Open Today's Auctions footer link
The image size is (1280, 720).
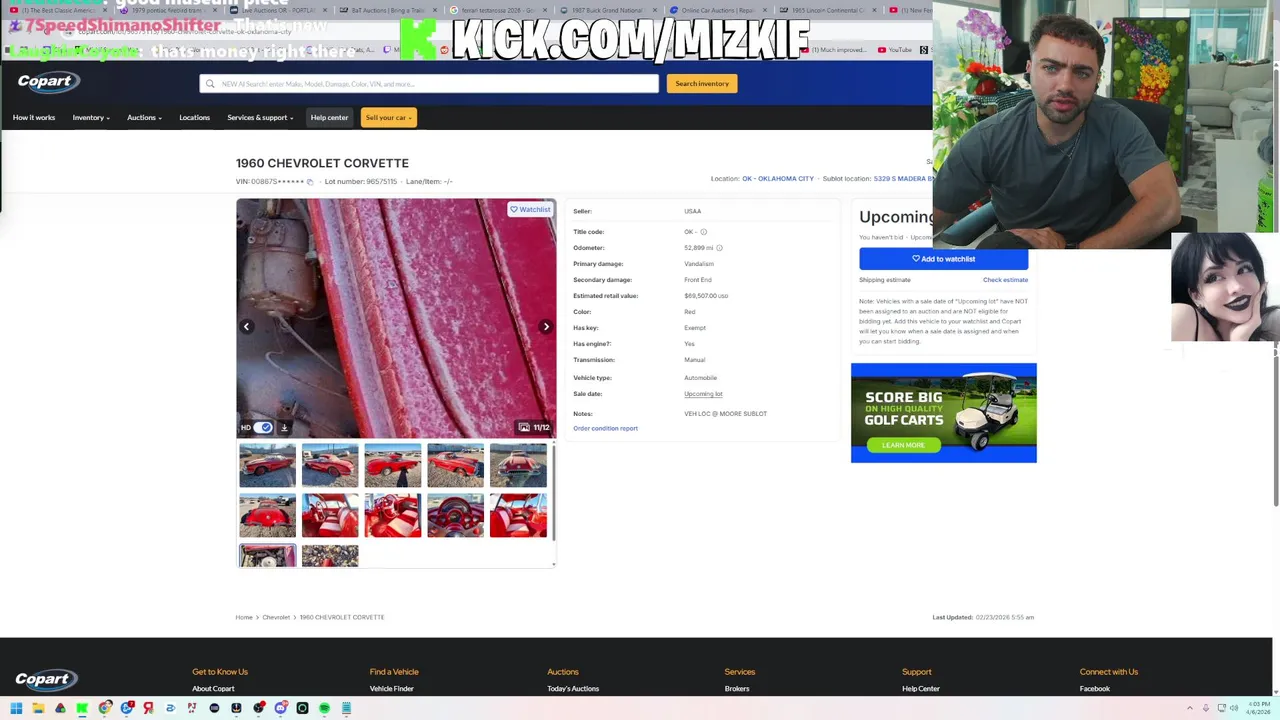coord(573,689)
